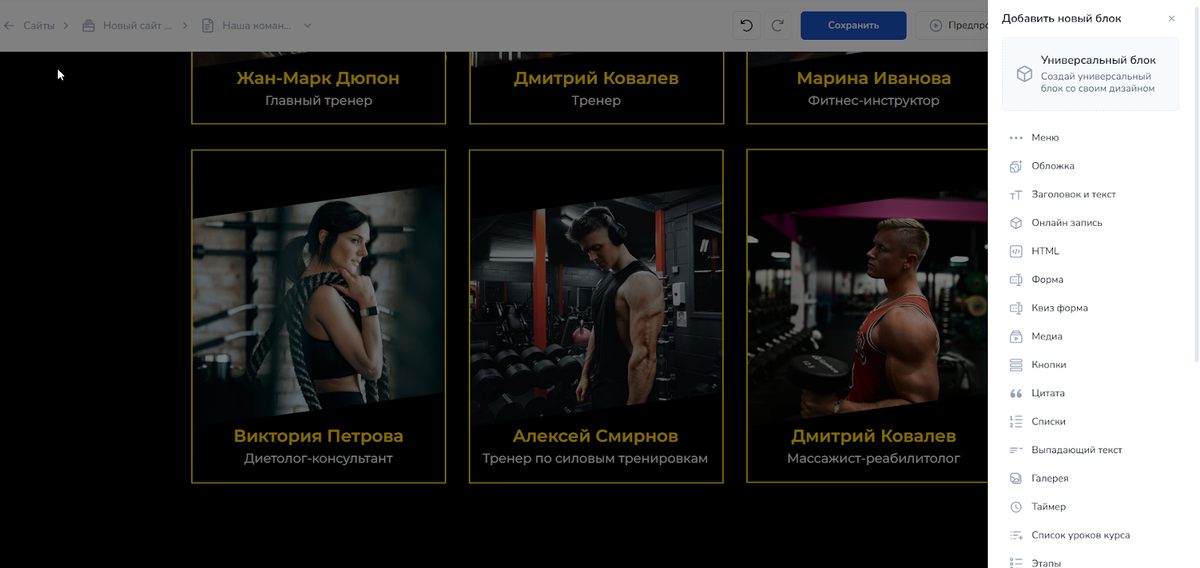Click the Этапы block icon
1200x568 pixels.
1016,563
